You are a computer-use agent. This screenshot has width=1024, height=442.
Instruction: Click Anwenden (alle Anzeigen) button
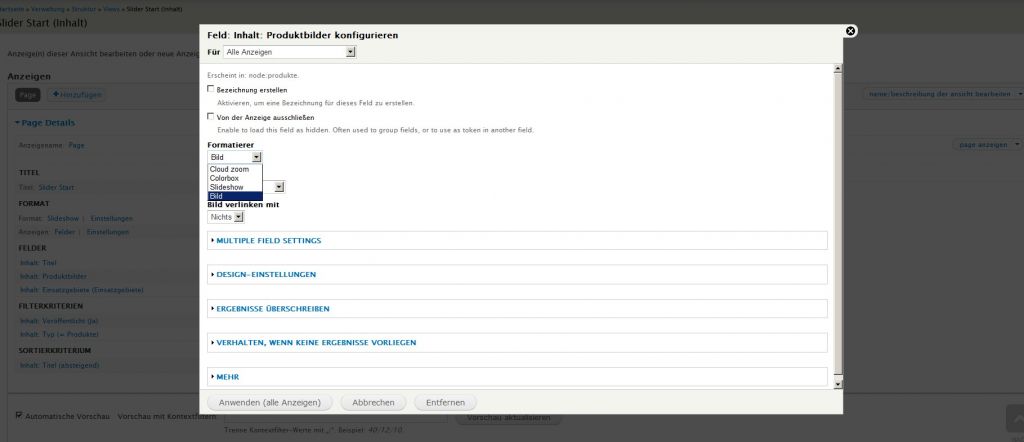[x=269, y=402]
